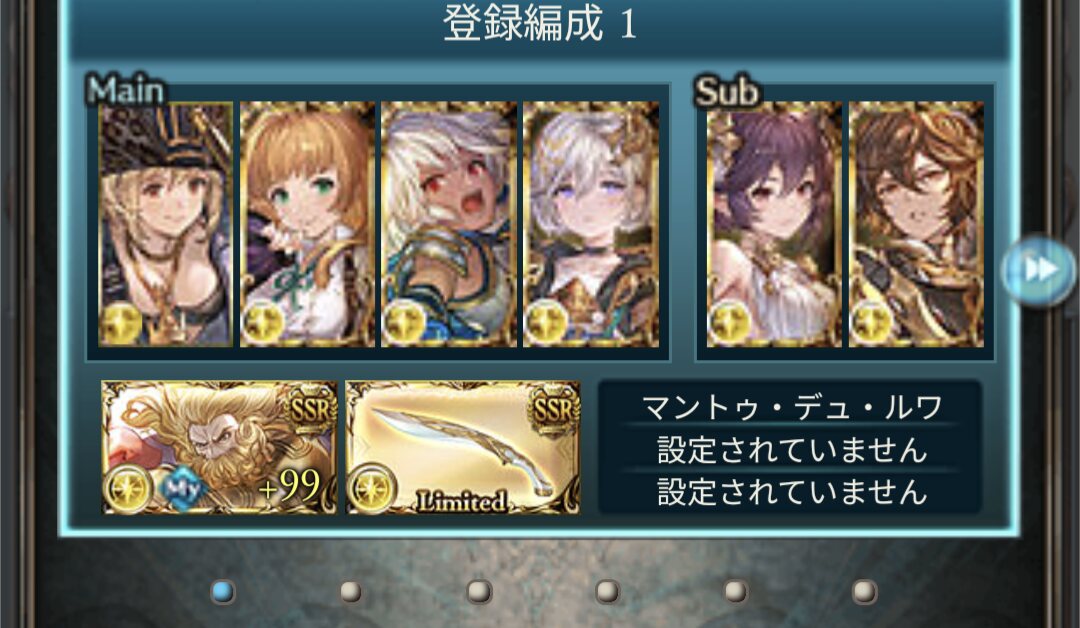This screenshot has width=1080, height=628.
Task: Select the silver-haired purple-eyed character portrait
Action: point(591,224)
